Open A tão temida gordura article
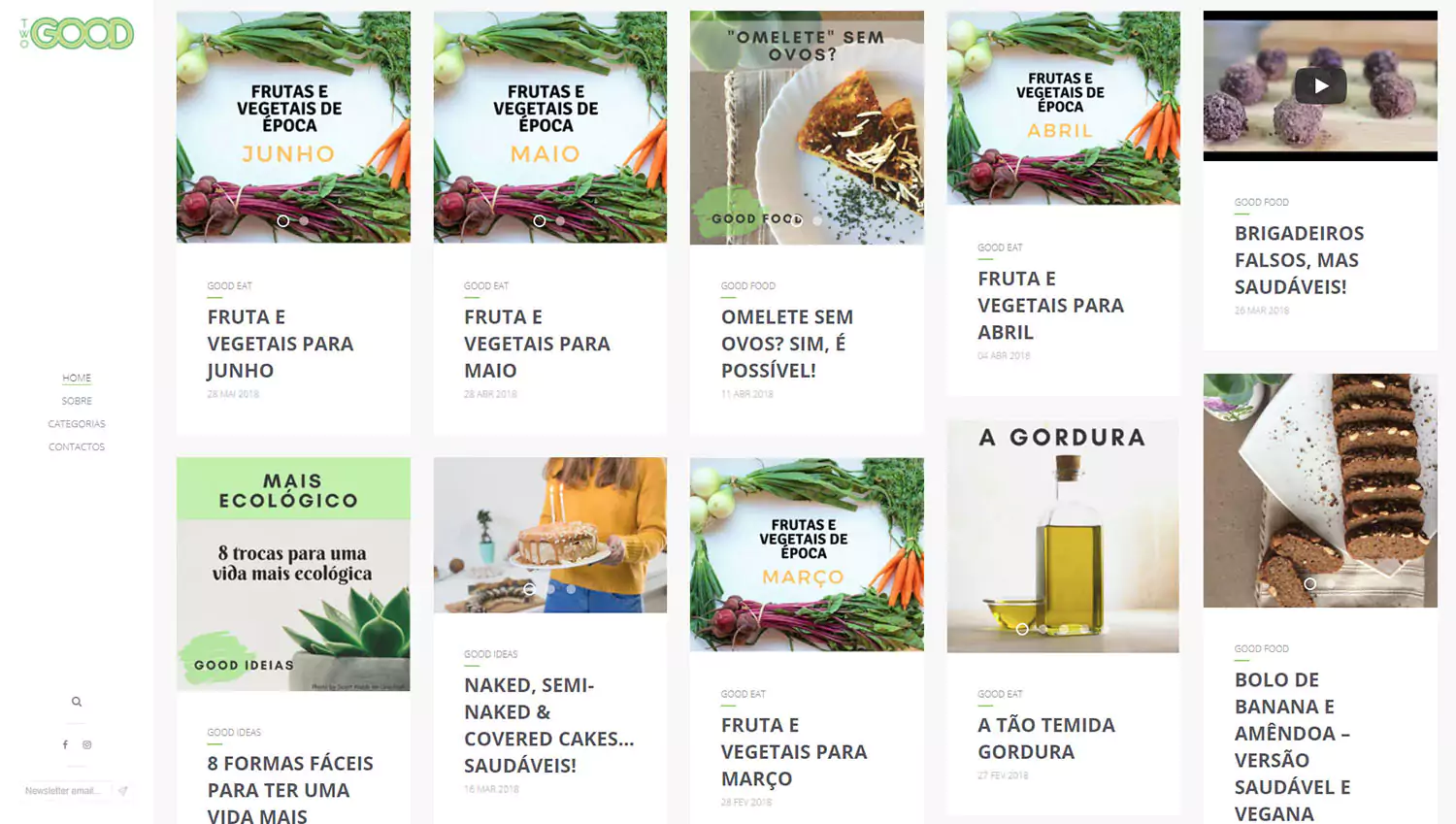The height and width of the screenshot is (824, 1456). [x=1046, y=738]
